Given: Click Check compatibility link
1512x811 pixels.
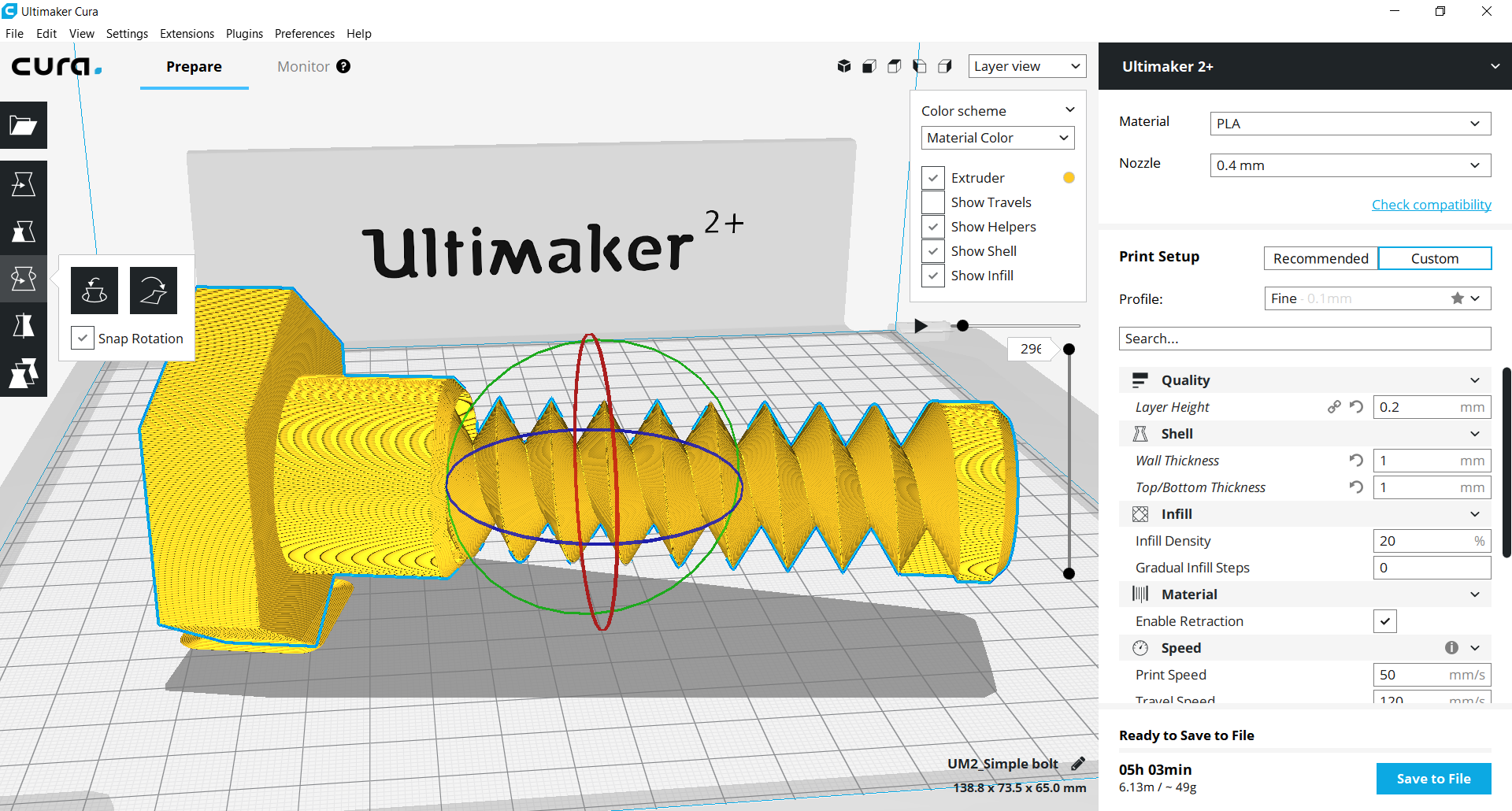Looking at the screenshot, I should pos(1431,205).
